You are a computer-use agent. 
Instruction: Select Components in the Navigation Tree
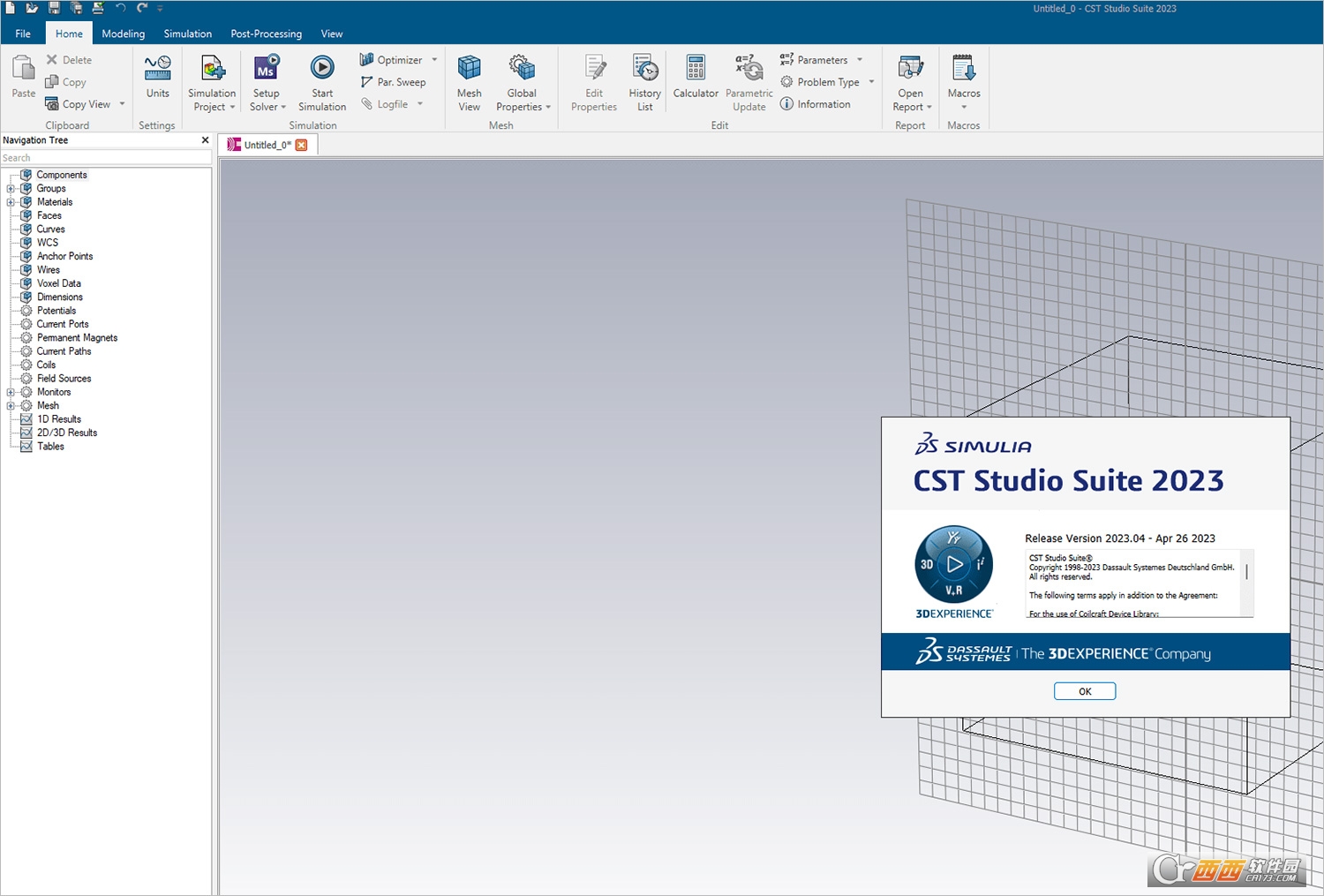[62, 175]
